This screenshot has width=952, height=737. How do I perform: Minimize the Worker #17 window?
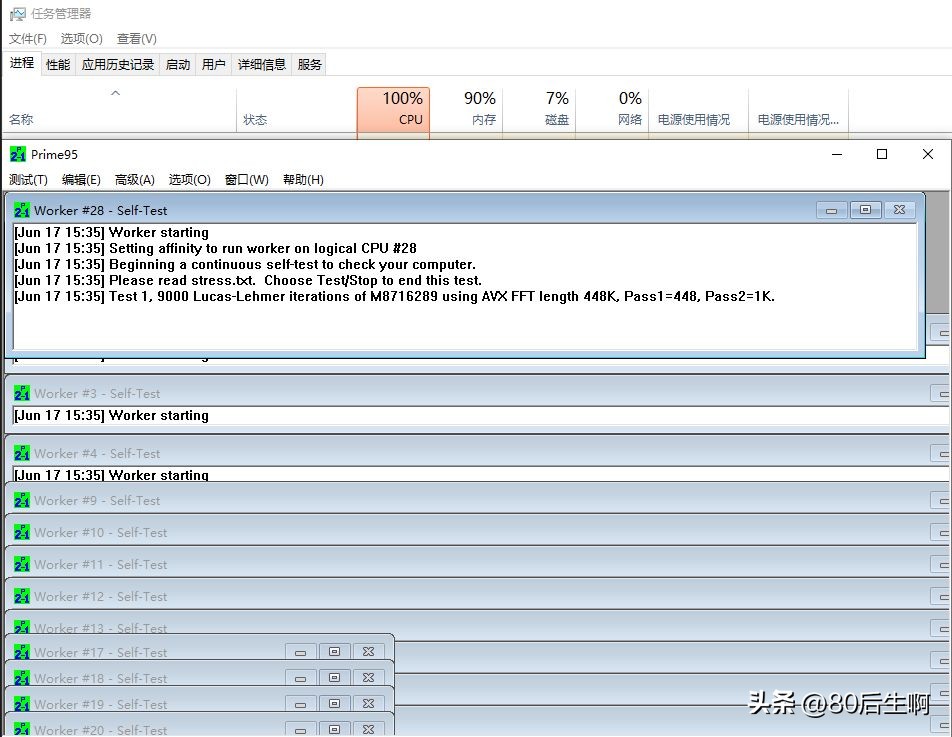coord(301,652)
